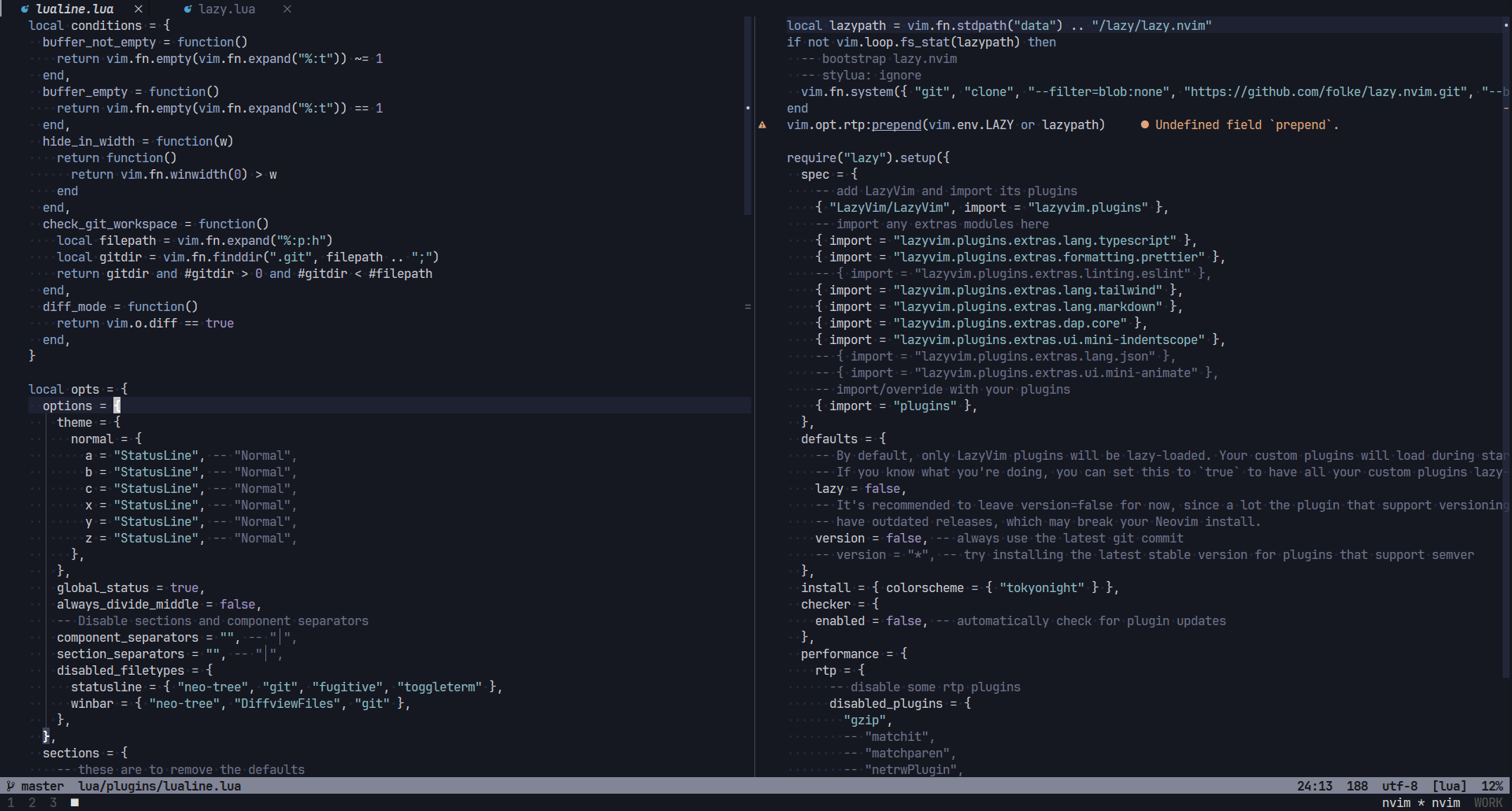Click the git branch icon beside master
1512x811 pixels.
11,786
